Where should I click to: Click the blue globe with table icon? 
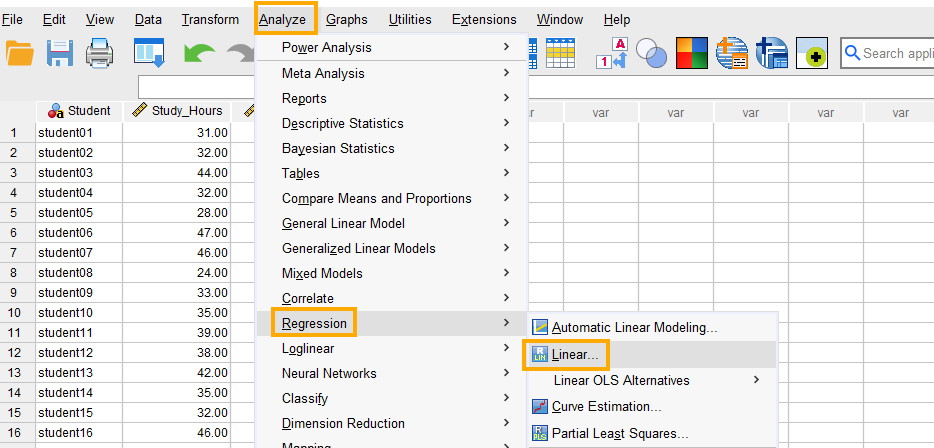point(772,53)
